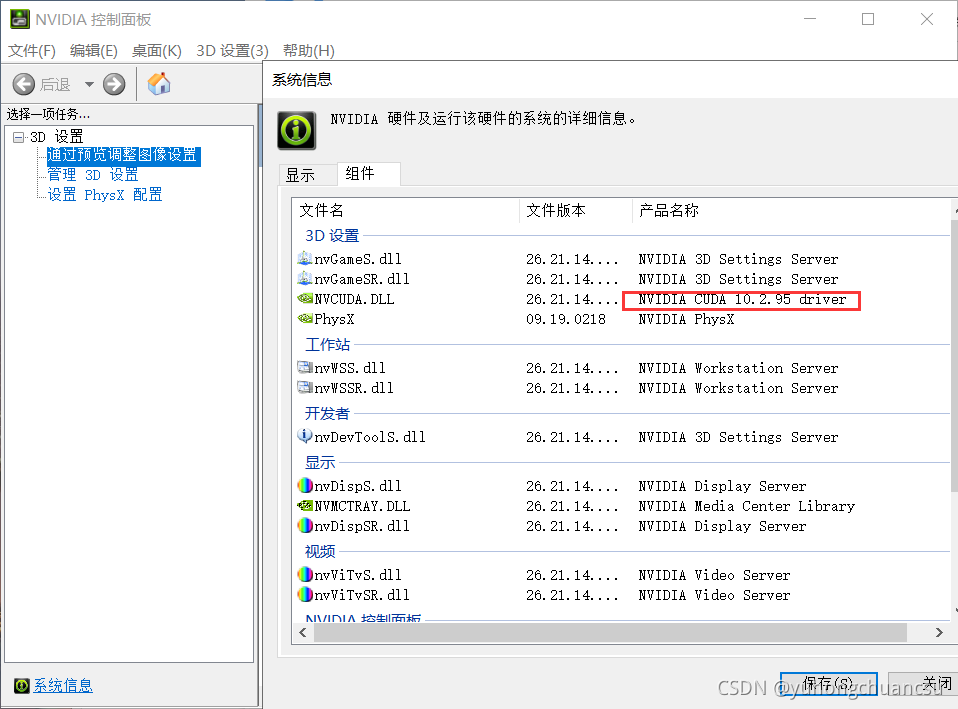Click the Forward arrow toolbar button
The width and height of the screenshot is (958, 709).
click(114, 84)
